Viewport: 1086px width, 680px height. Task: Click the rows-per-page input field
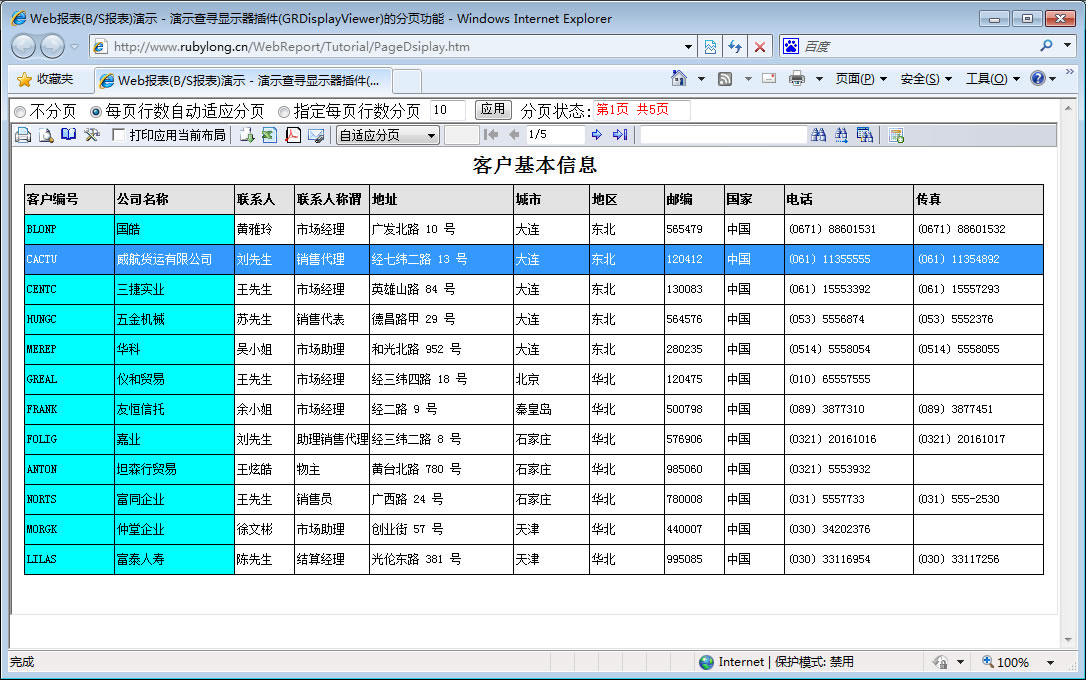[x=447, y=111]
